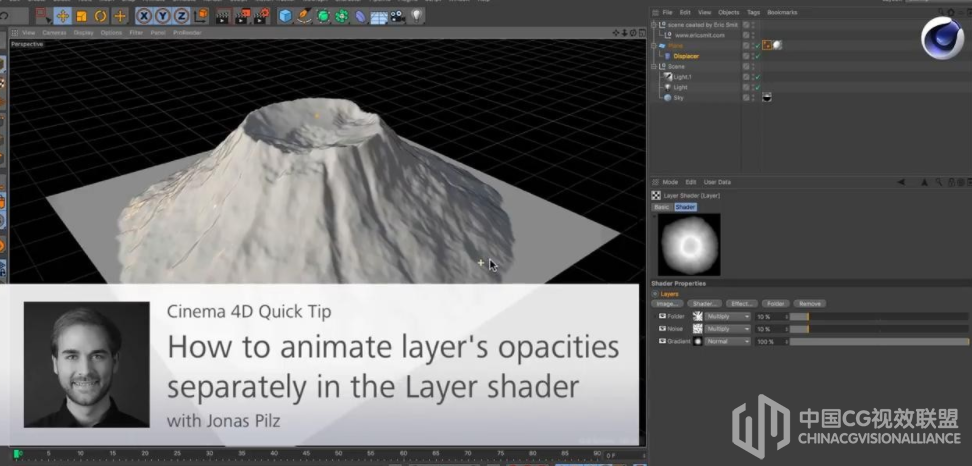Viewport: 972px width, 466px height.
Task: Collapse the Scene null hierarchy
Action: [x=653, y=66]
